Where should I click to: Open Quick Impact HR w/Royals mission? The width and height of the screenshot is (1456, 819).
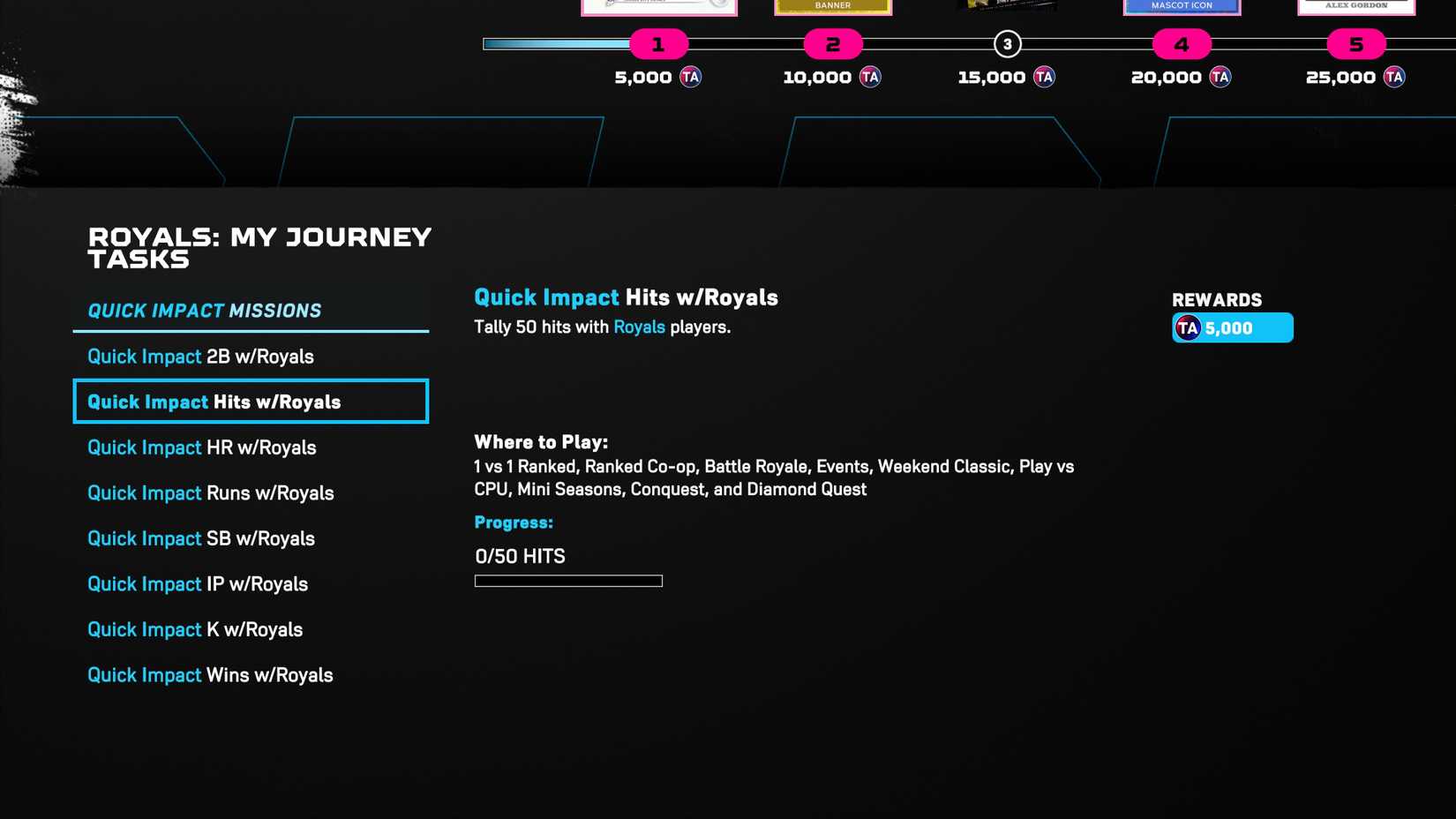click(x=201, y=447)
